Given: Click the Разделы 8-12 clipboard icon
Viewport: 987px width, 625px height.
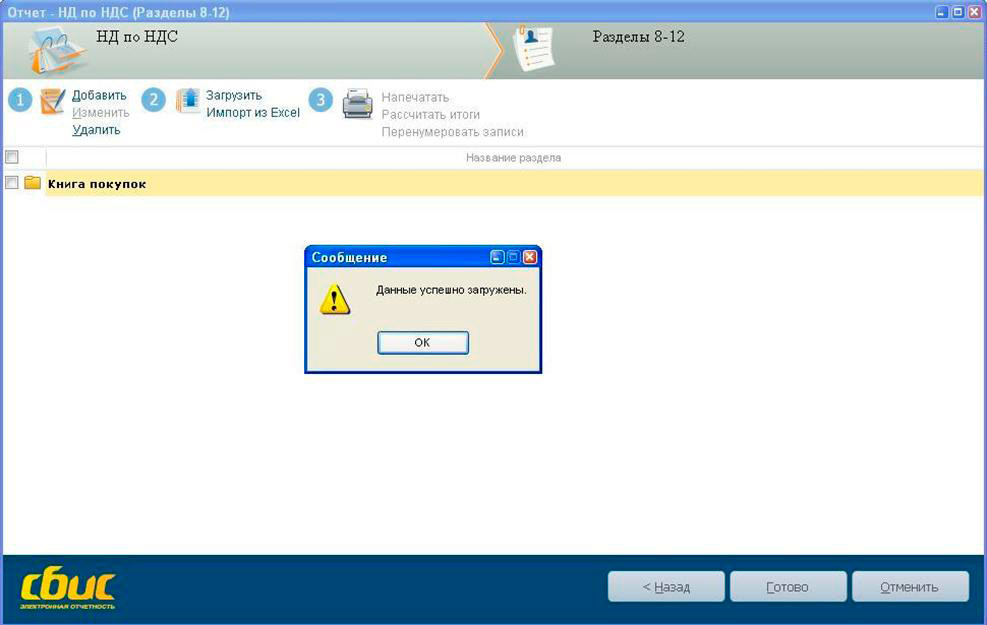Looking at the screenshot, I should 534,47.
